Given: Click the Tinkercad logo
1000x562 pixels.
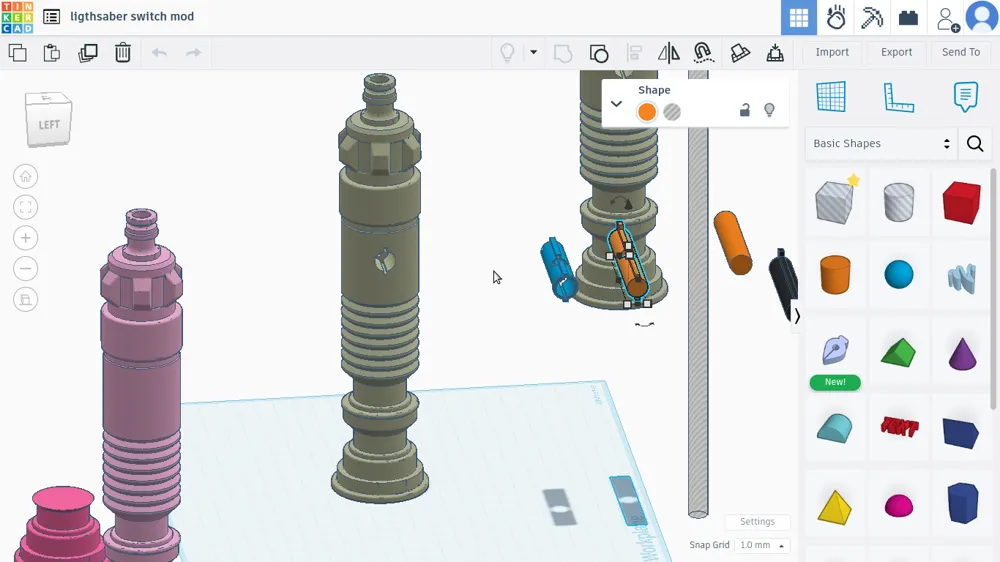Looking at the screenshot, I should [x=17, y=17].
